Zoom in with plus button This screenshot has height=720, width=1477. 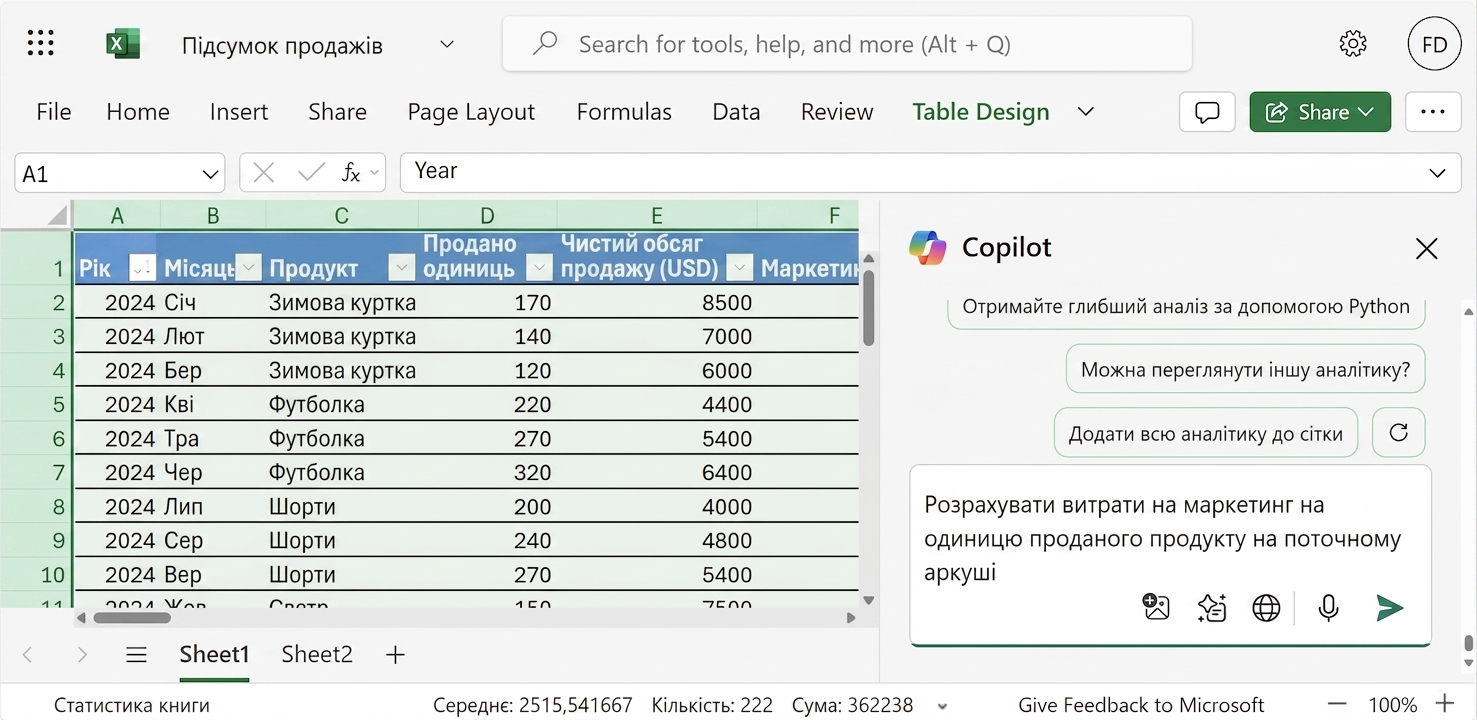1444,704
